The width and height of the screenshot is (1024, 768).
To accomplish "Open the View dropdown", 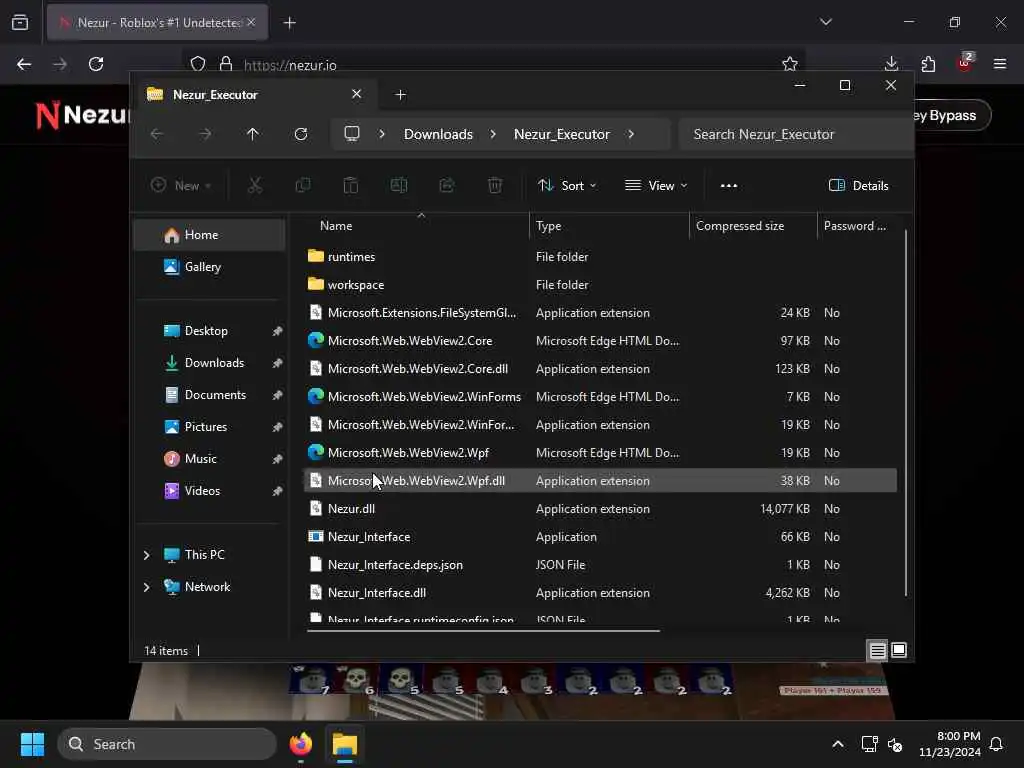I will [x=656, y=185].
